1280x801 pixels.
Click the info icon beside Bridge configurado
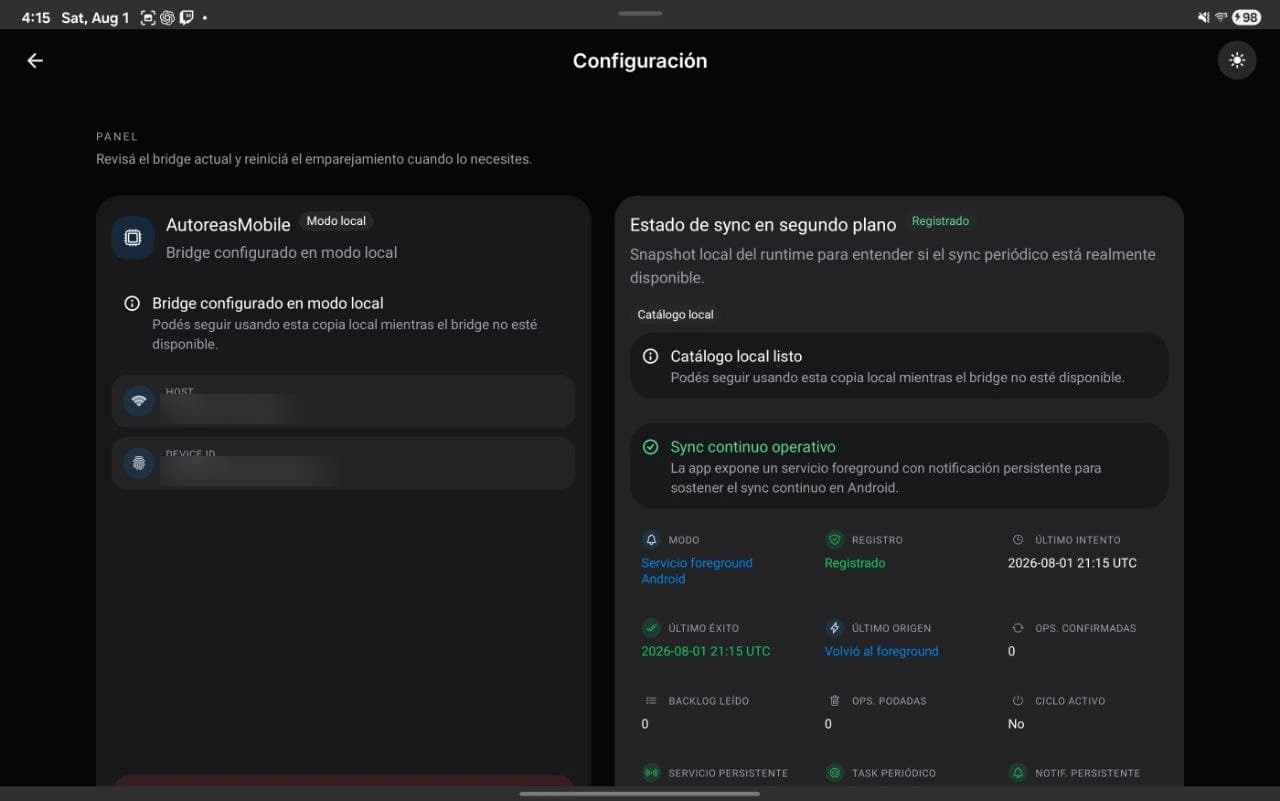132,303
